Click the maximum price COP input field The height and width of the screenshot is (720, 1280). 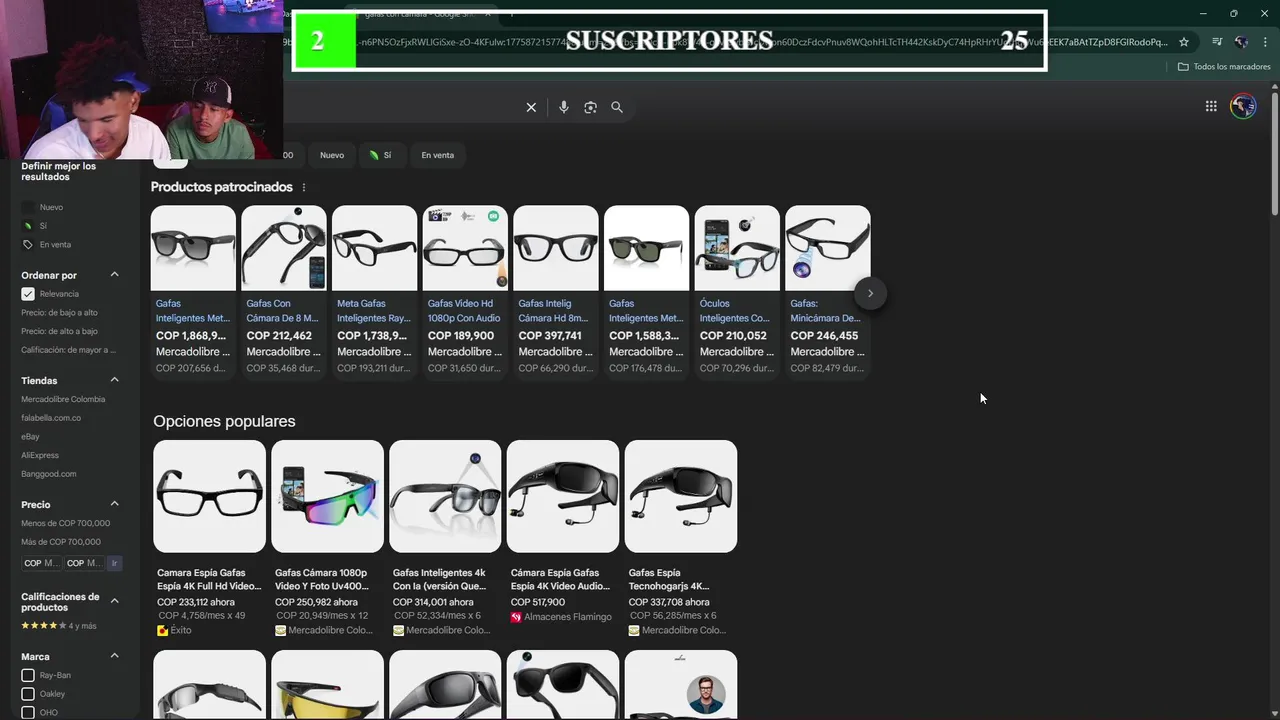(84, 563)
